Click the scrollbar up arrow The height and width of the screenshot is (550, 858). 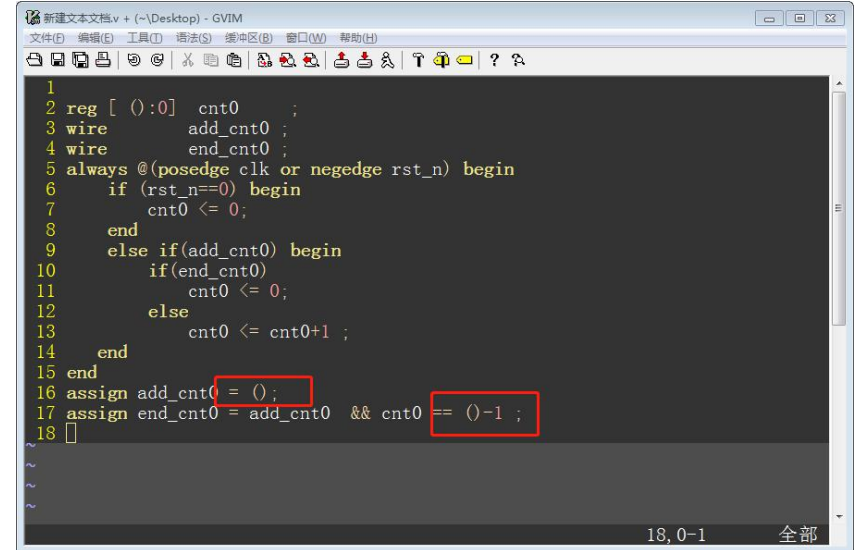point(839,83)
